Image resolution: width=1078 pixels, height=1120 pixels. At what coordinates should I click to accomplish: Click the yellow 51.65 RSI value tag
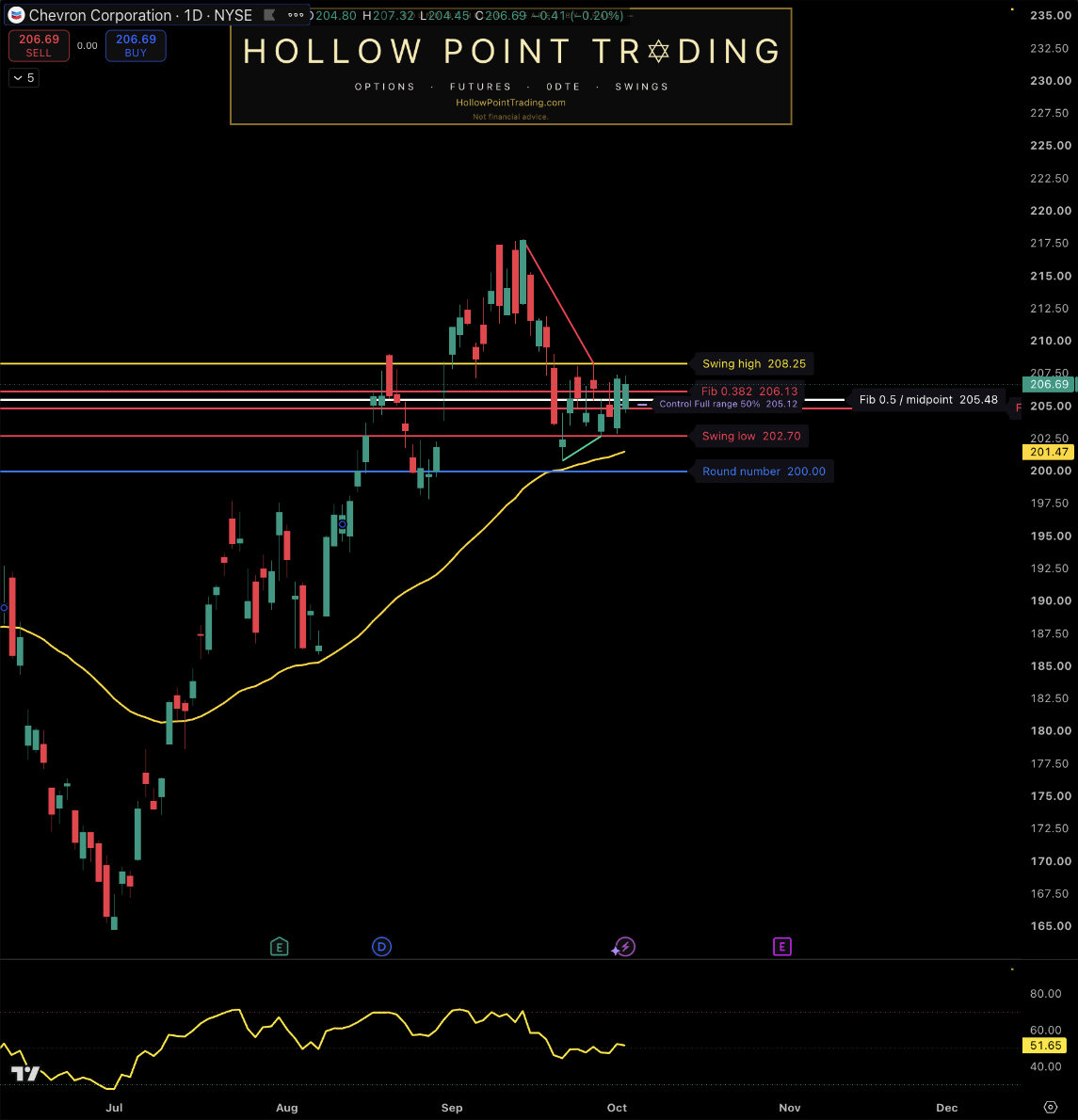tap(1046, 1046)
